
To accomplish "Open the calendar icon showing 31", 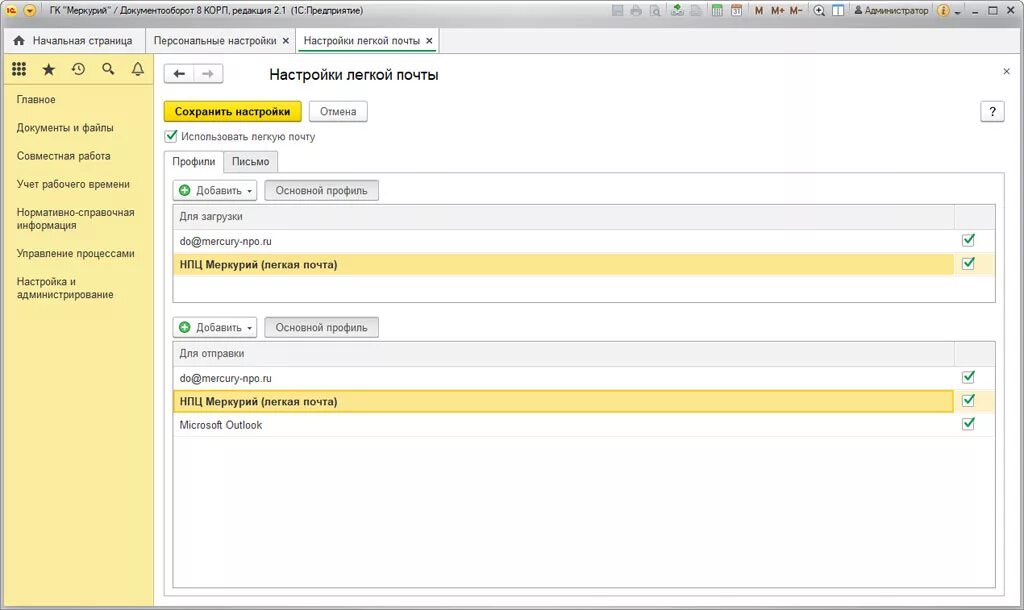I will (736, 10).
